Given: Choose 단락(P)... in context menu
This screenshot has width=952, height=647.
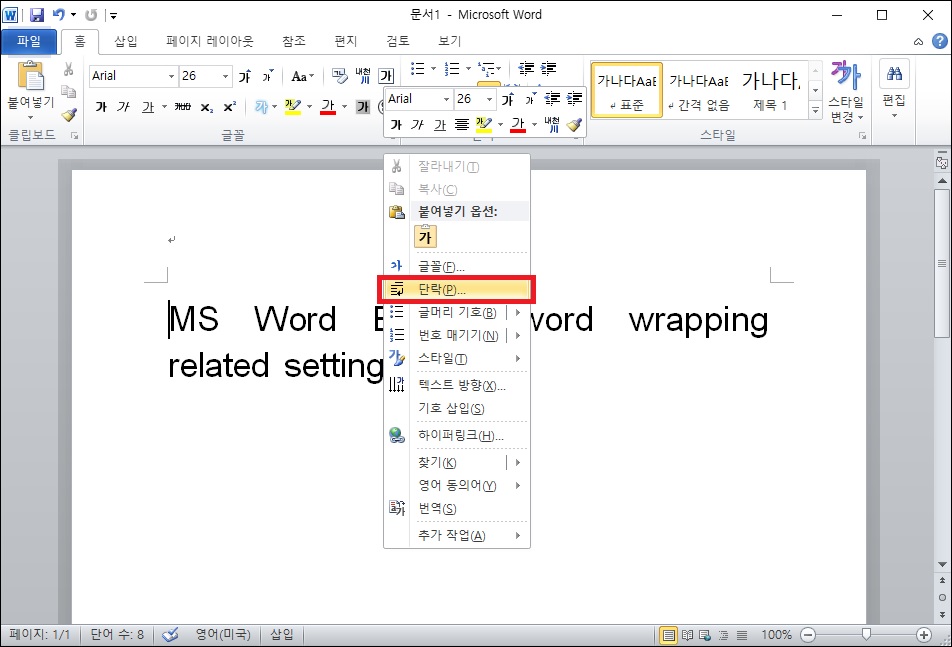Looking at the screenshot, I should (457, 290).
